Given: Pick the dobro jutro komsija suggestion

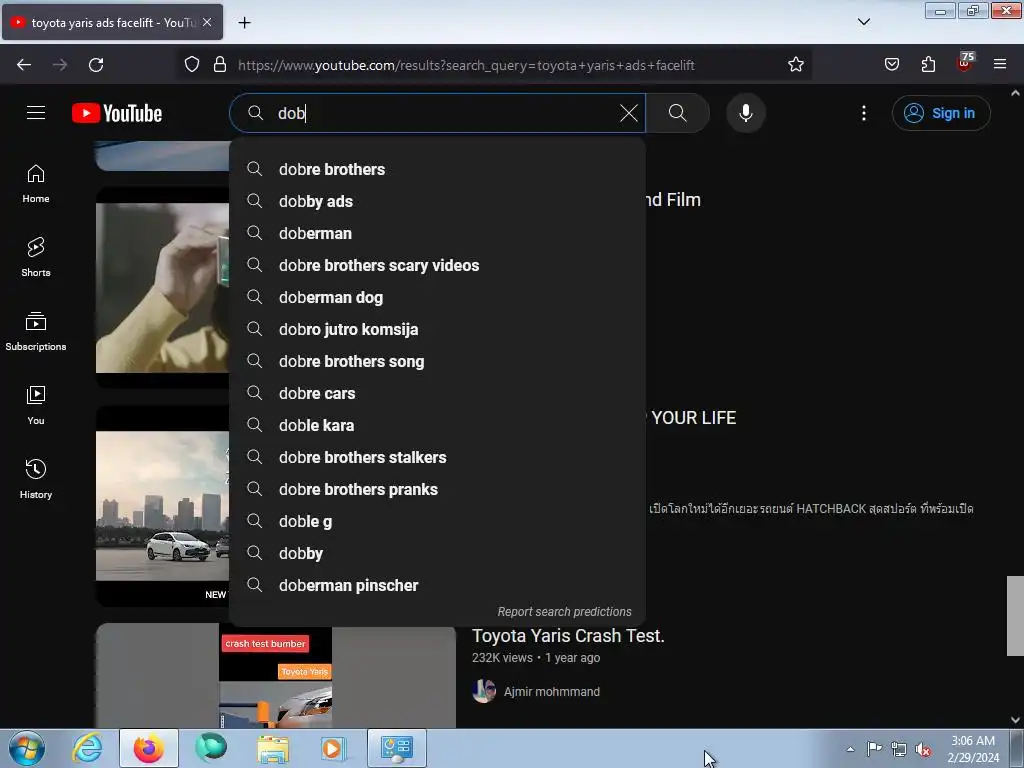Looking at the screenshot, I should (x=438, y=329).
